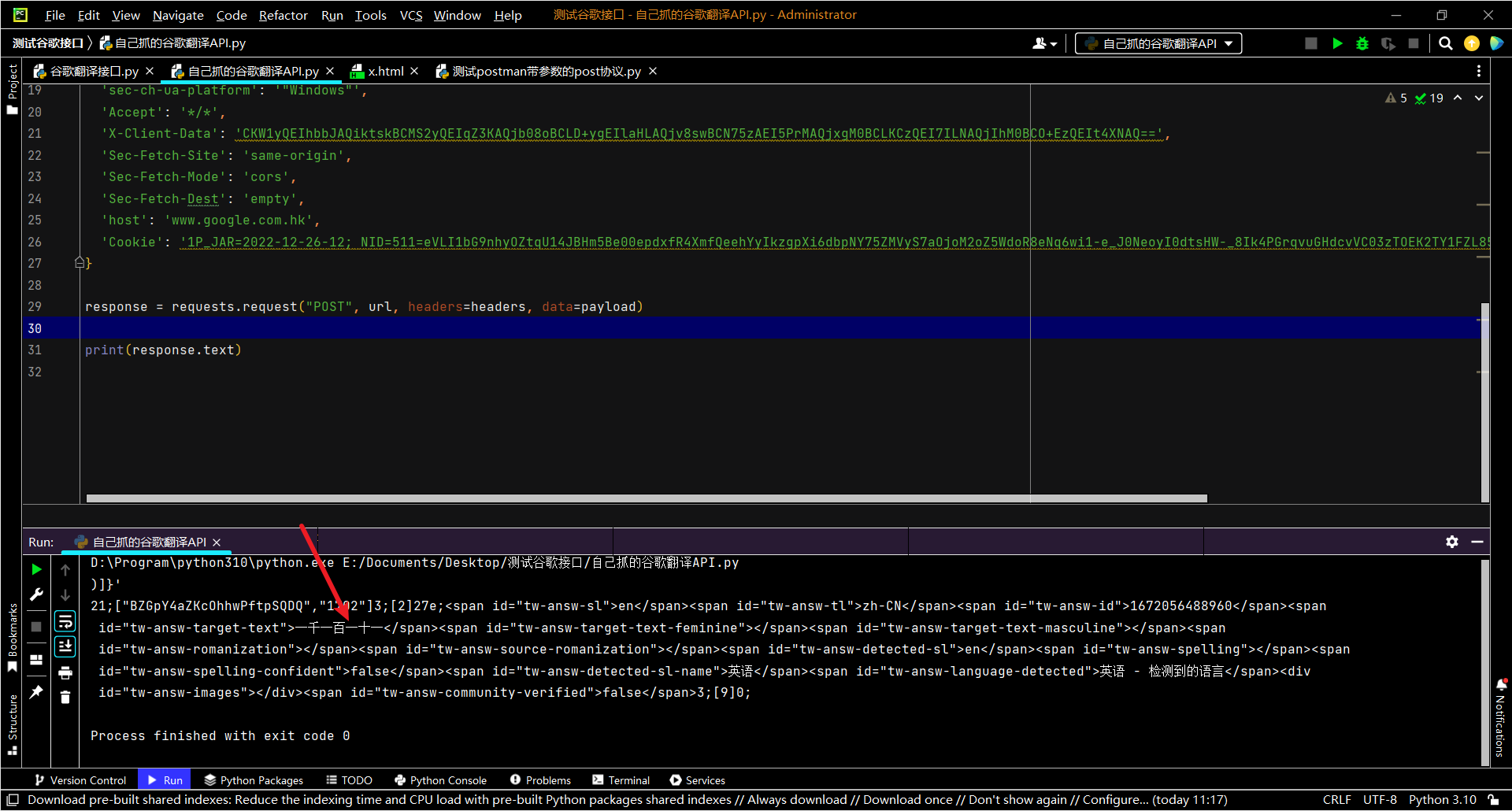Rerun the program in the Run panel
The height and width of the screenshot is (811, 1512).
36,569
